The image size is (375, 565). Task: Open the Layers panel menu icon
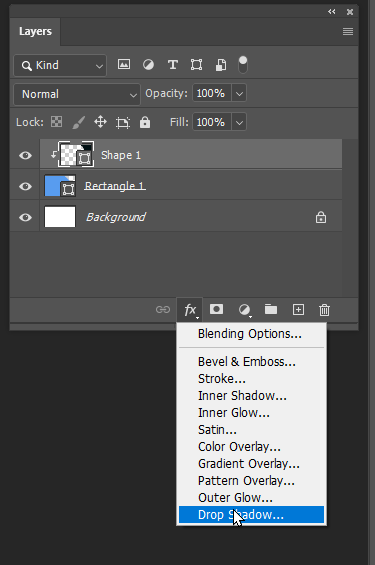point(348,32)
